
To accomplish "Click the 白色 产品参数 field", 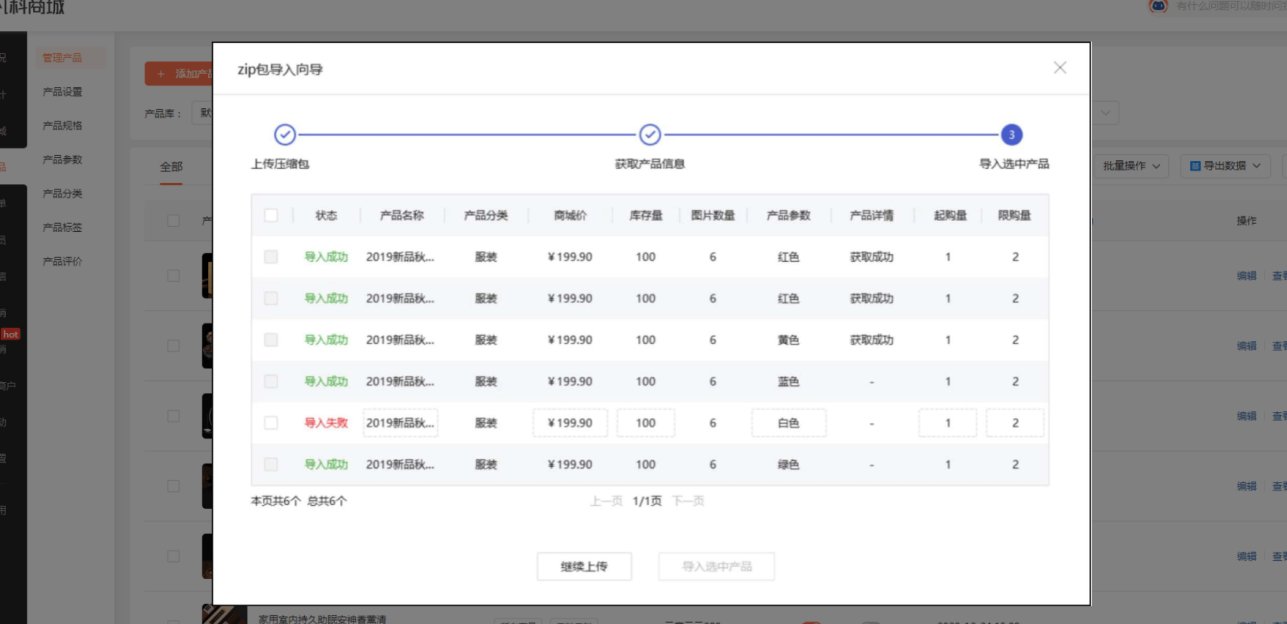I will click(x=789, y=423).
